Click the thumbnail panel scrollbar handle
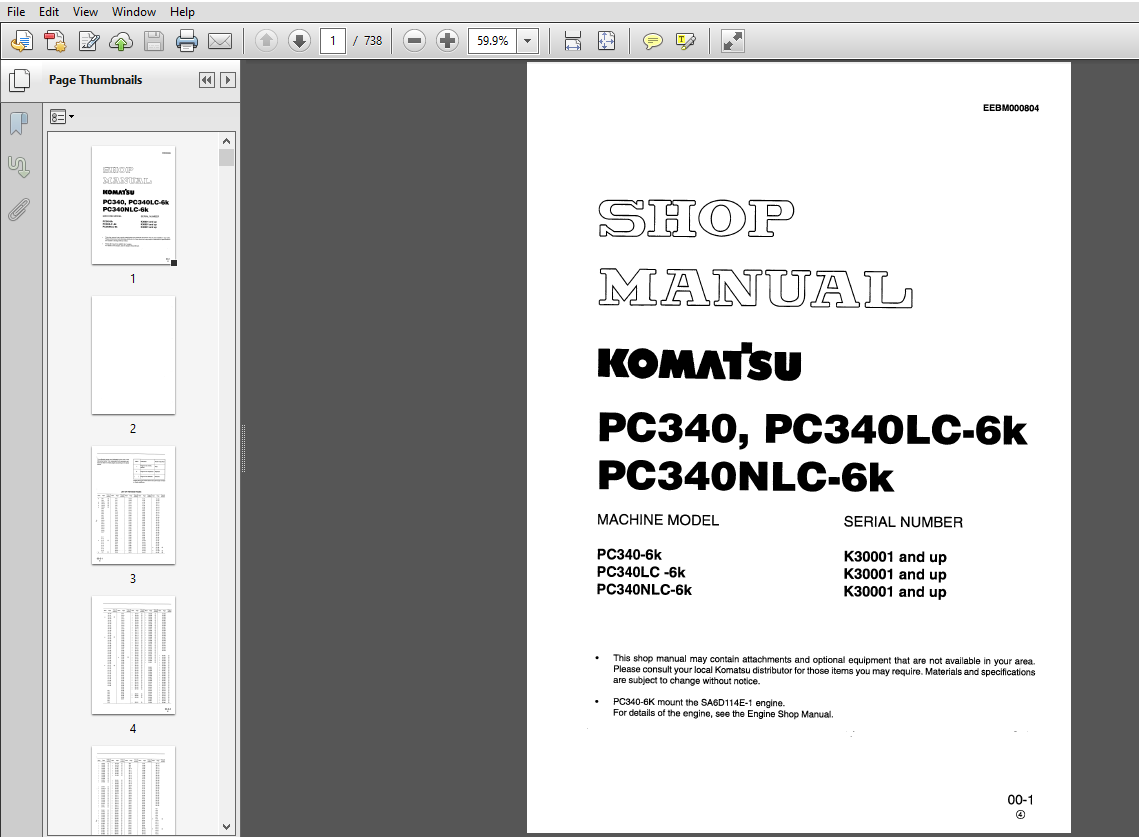The height and width of the screenshot is (837, 1139). (227, 158)
